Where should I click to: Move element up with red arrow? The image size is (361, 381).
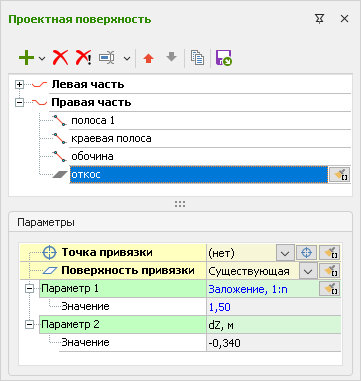point(148,58)
